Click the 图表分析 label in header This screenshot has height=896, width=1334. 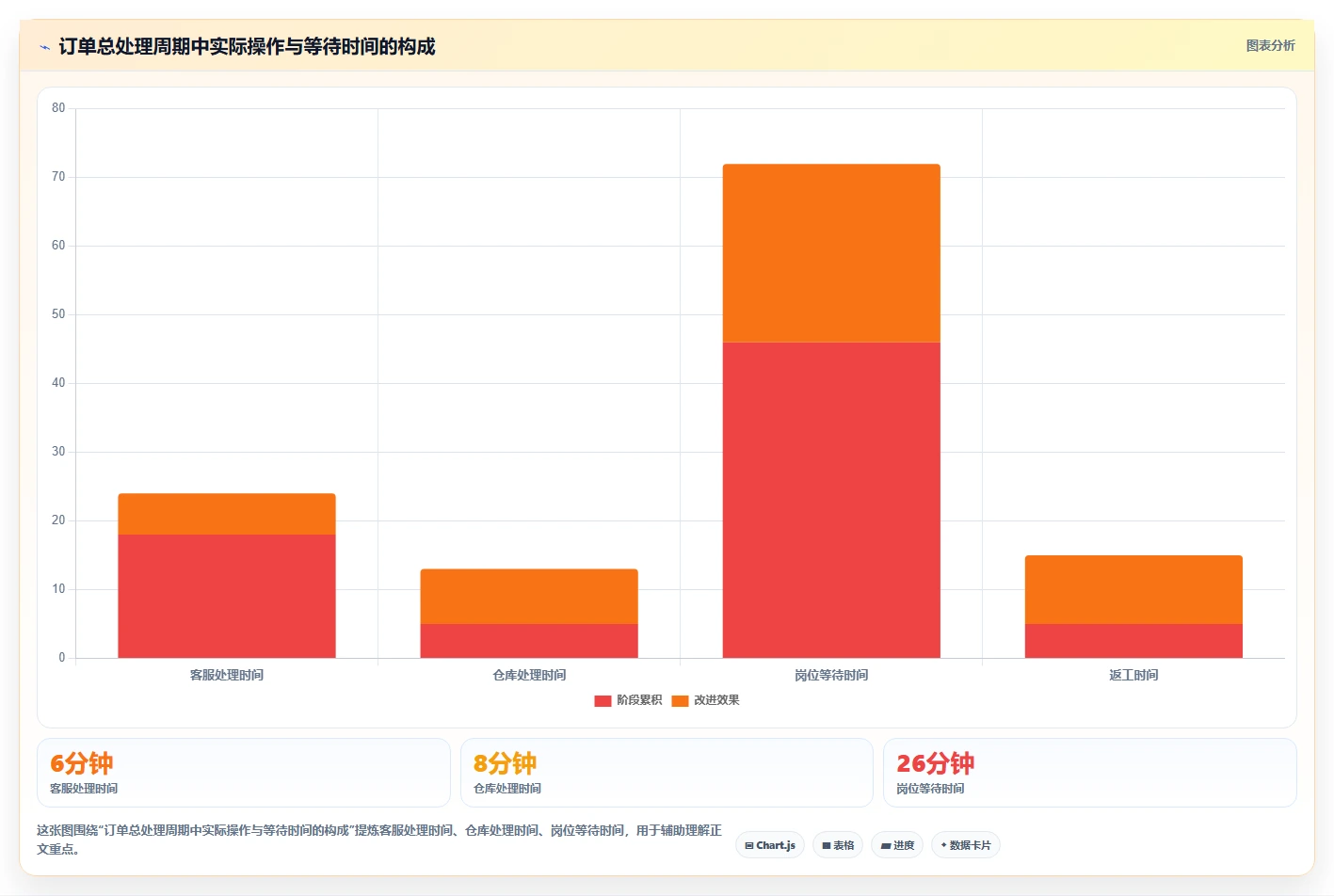[x=1270, y=45]
